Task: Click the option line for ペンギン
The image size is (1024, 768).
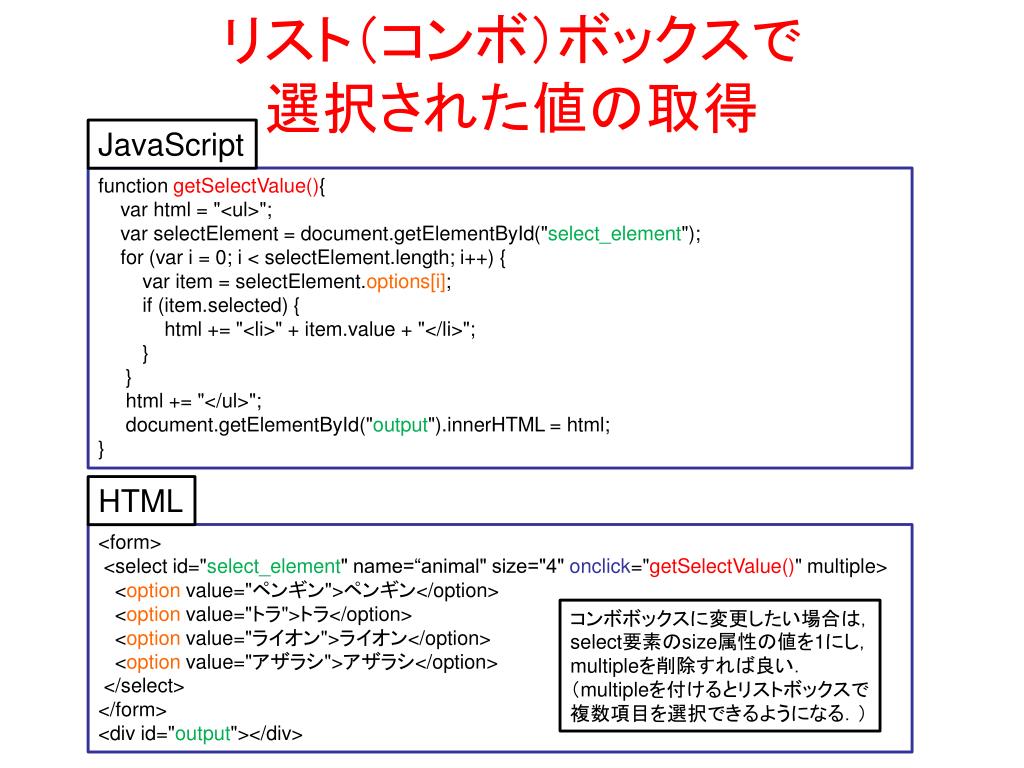Action: coord(306,590)
